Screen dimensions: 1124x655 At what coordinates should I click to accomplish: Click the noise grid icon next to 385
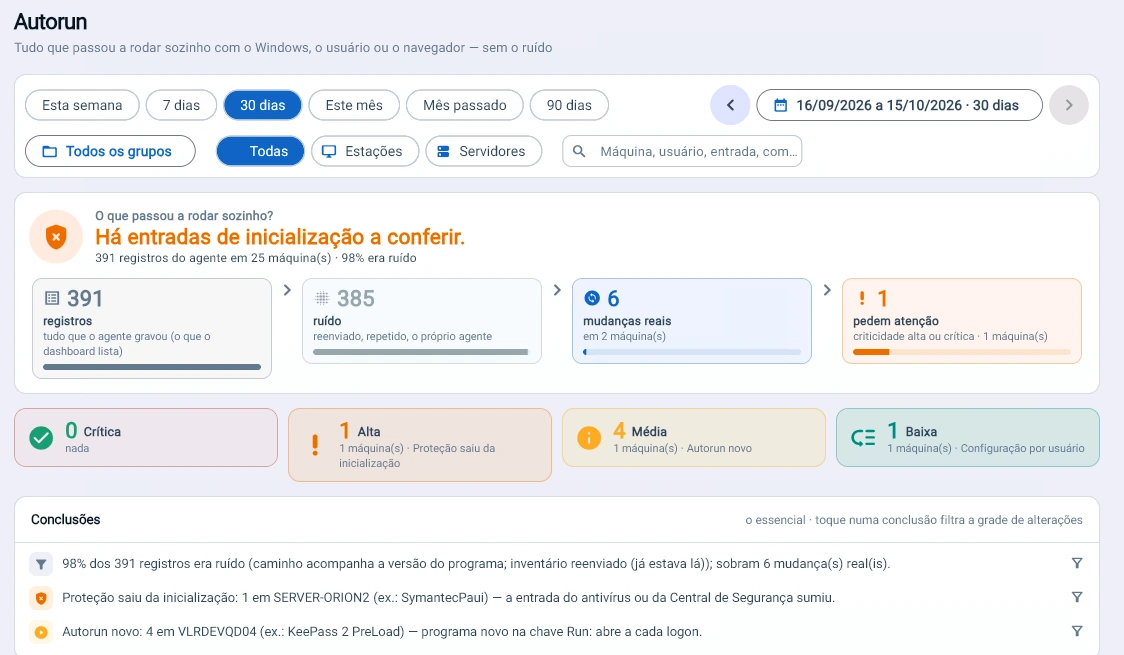point(322,298)
